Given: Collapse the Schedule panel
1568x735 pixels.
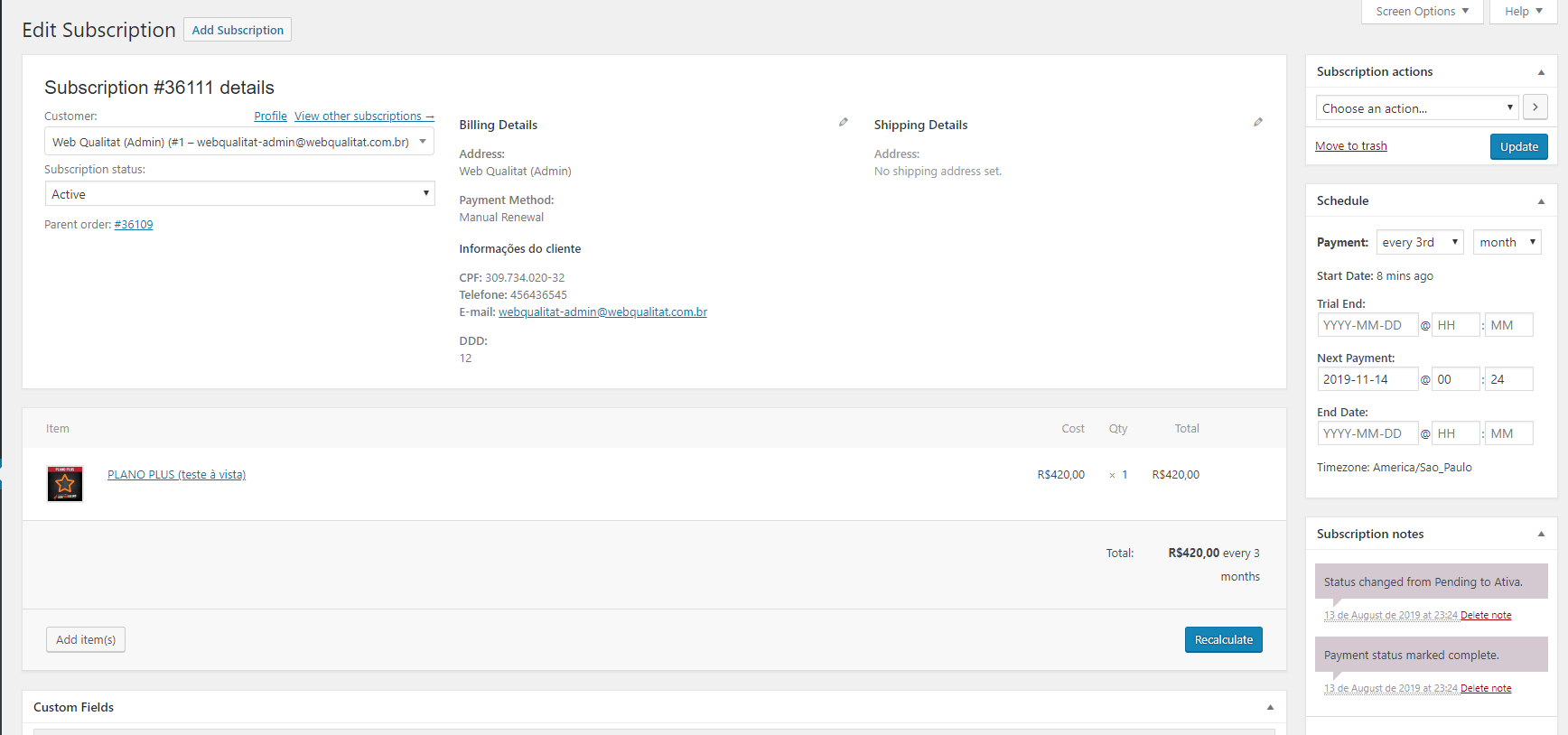Looking at the screenshot, I should (1541, 201).
